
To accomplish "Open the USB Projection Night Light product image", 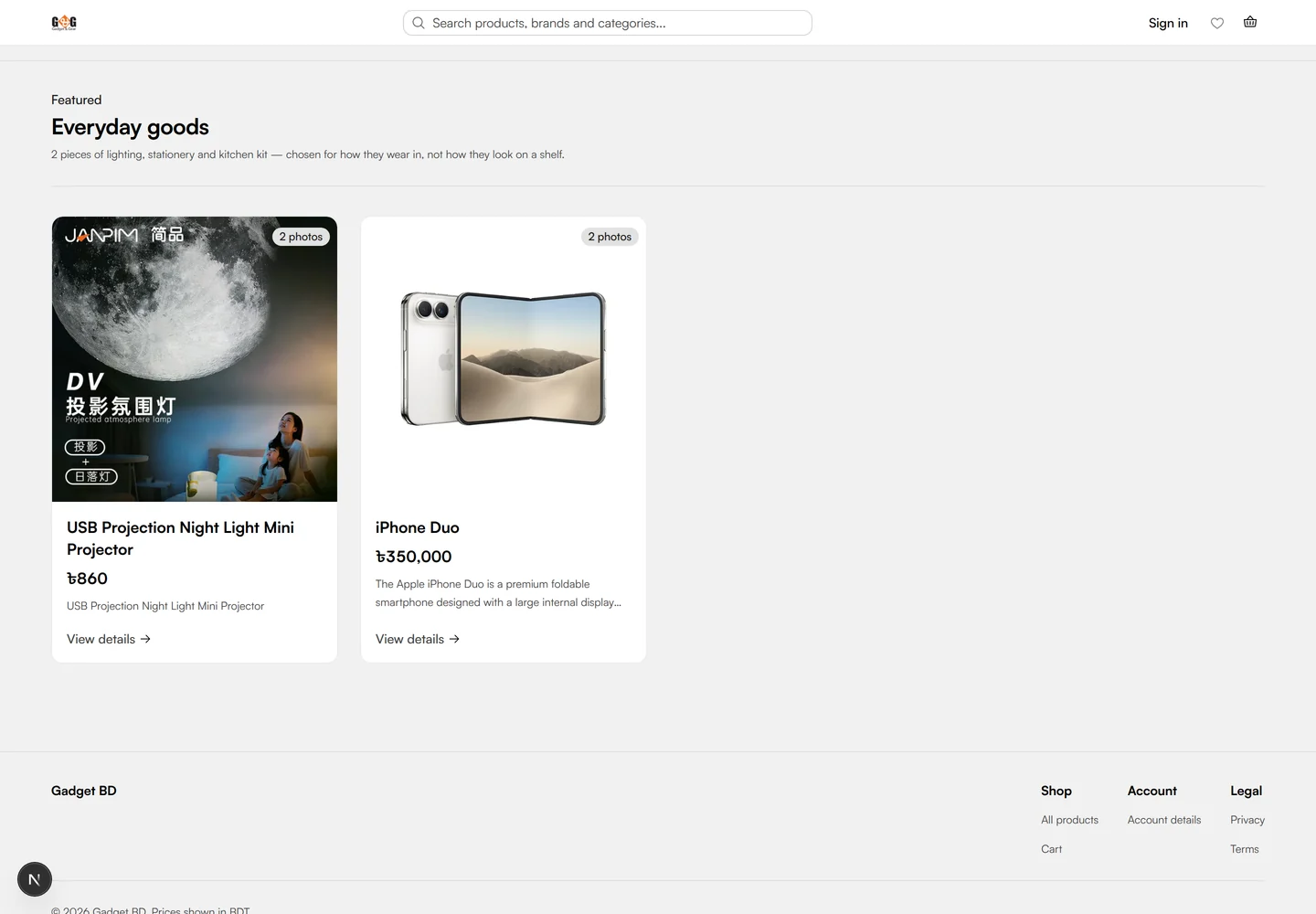I will (195, 359).
